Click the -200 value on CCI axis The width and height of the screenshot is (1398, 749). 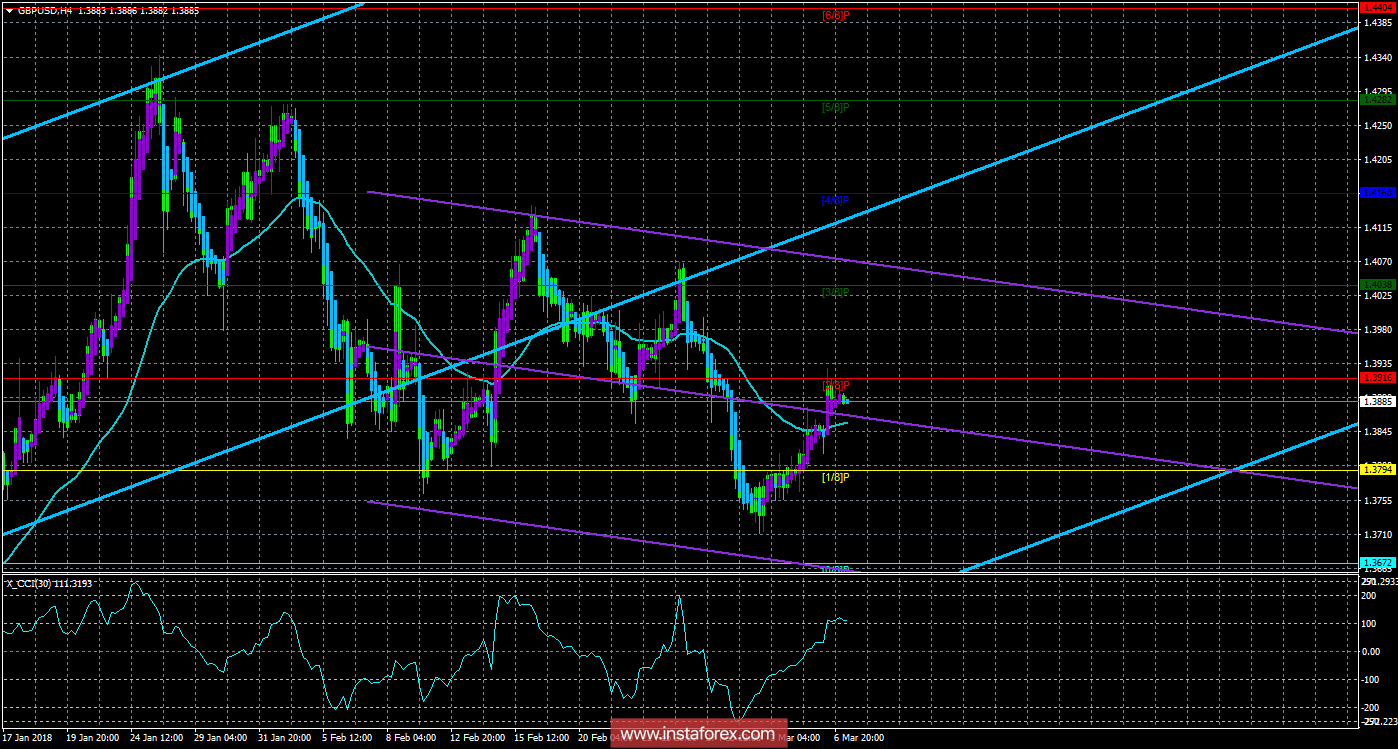(x=1372, y=707)
